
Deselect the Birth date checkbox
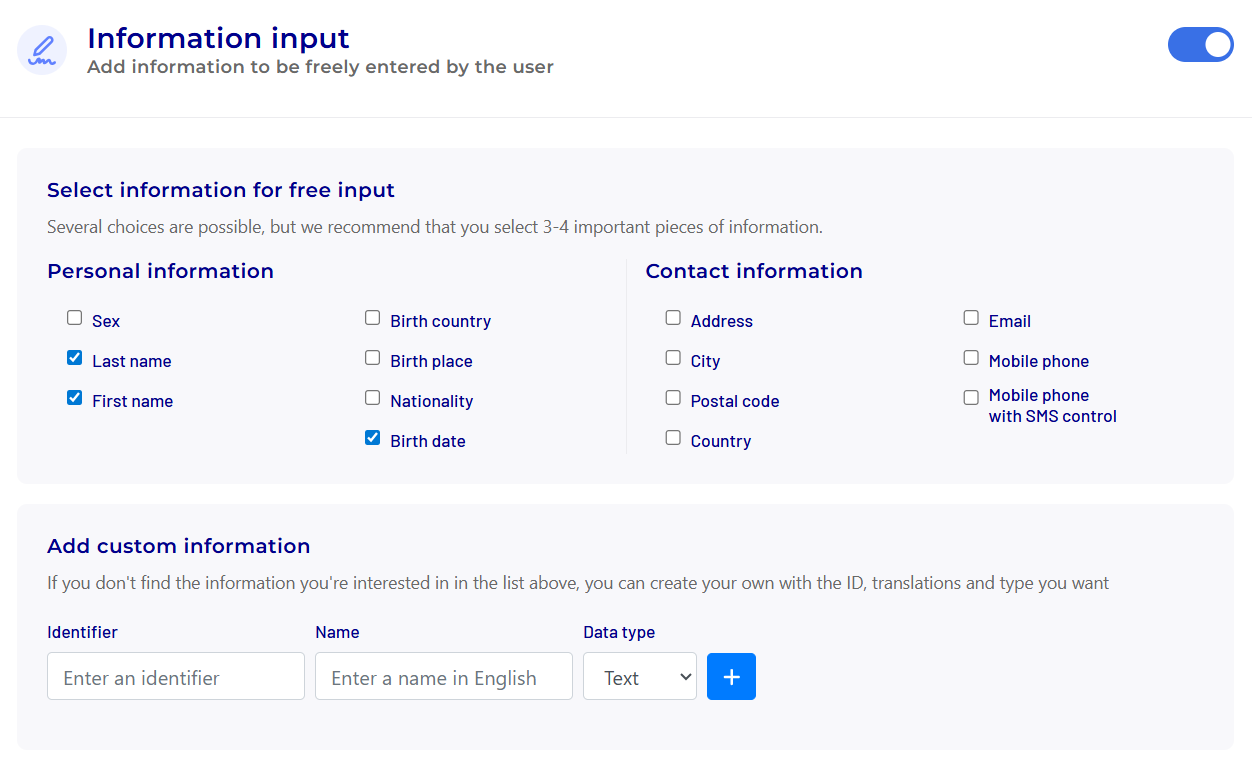(x=373, y=438)
